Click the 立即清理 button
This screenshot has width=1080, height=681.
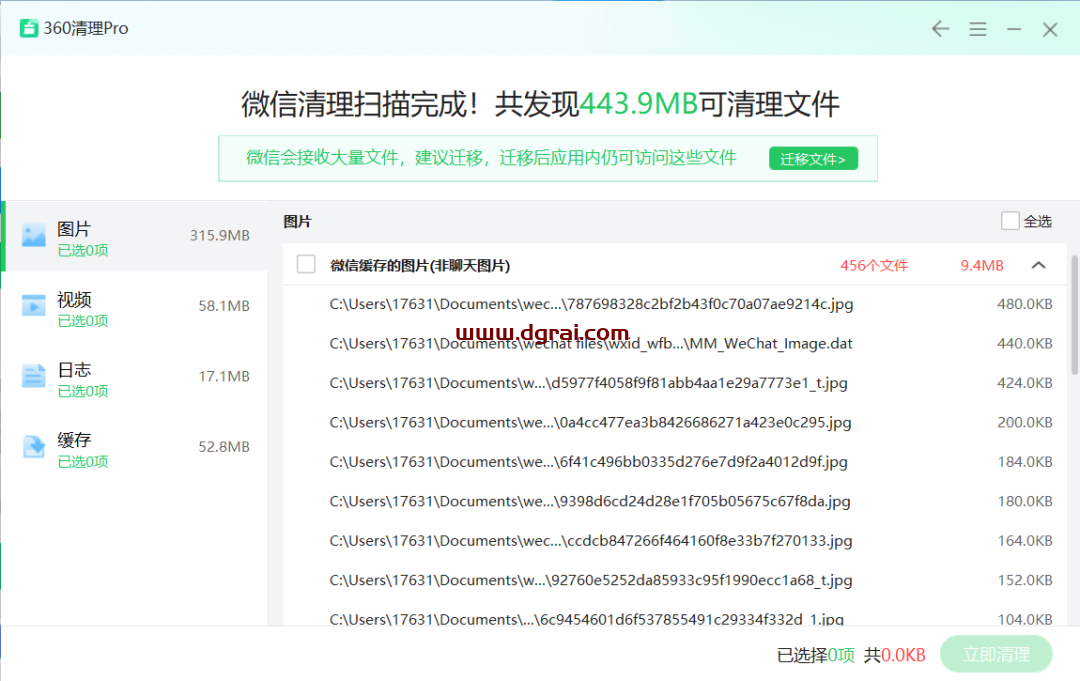pyautogui.click(x=996, y=654)
